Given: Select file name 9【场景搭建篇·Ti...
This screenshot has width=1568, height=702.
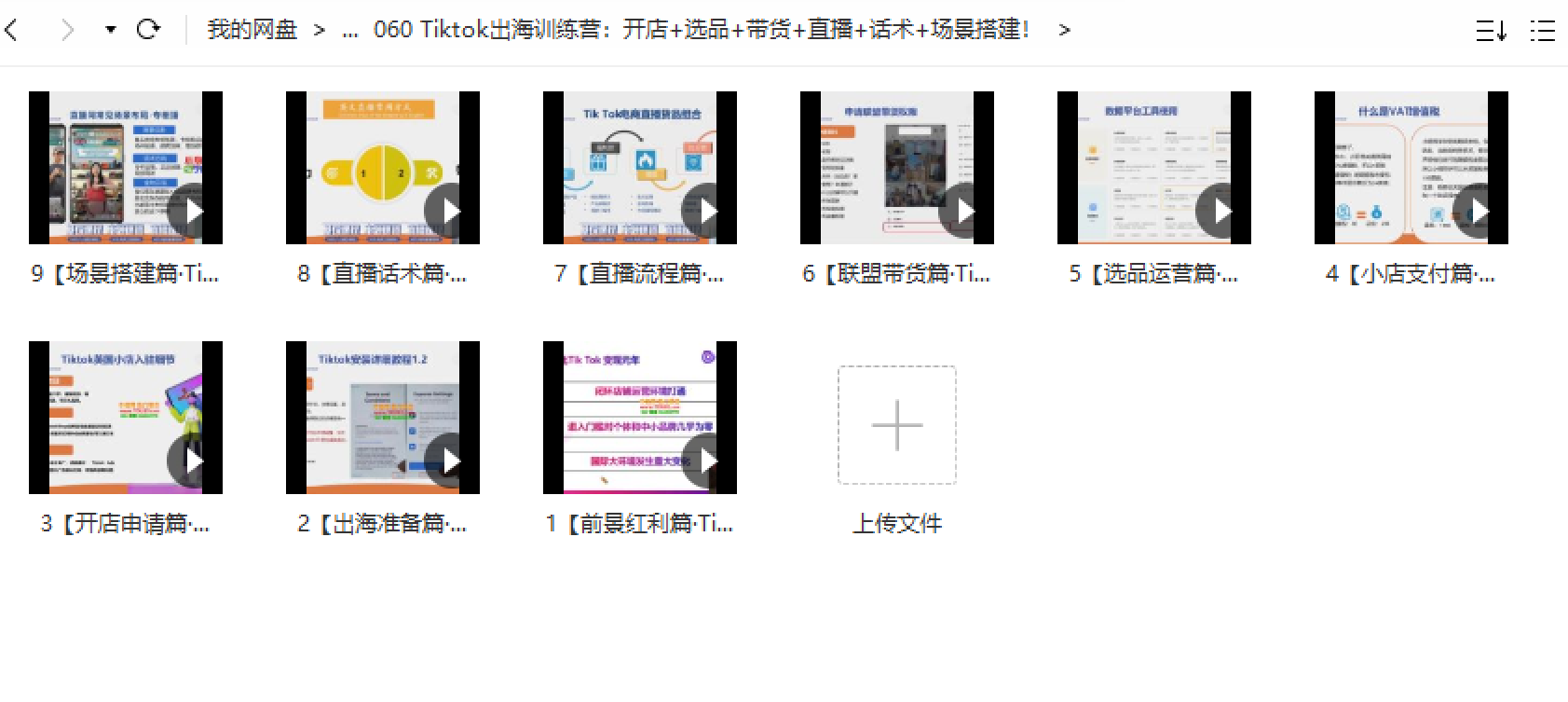Looking at the screenshot, I should pyautogui.click(x=126, y=273).
